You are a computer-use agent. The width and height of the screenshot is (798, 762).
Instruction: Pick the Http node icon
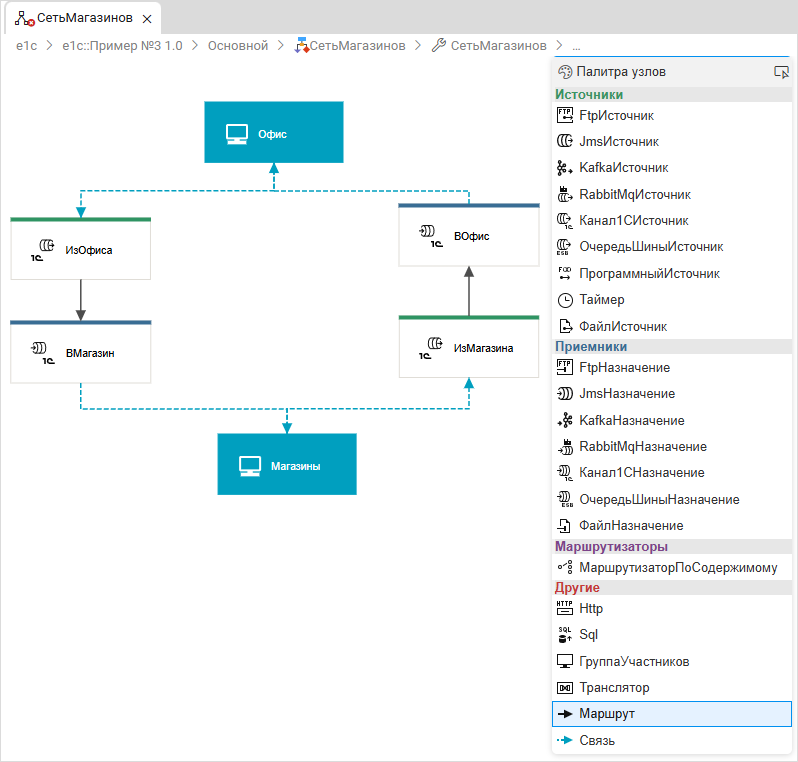coord(564,608)
